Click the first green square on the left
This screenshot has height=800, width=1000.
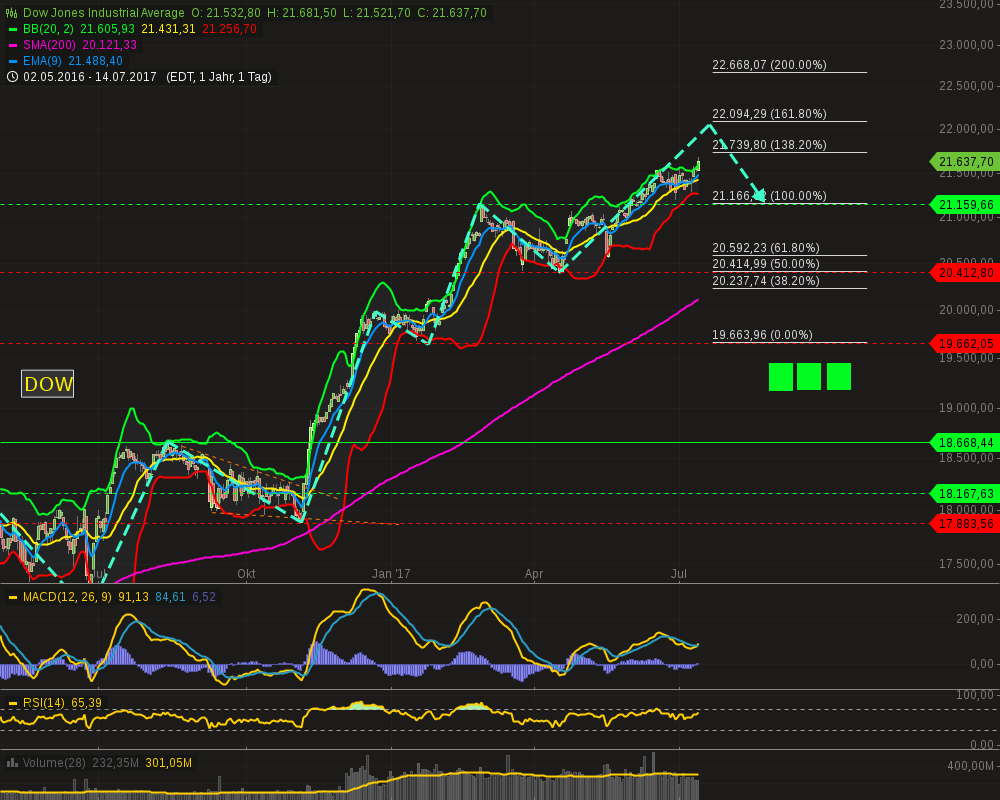click(781, 377)
